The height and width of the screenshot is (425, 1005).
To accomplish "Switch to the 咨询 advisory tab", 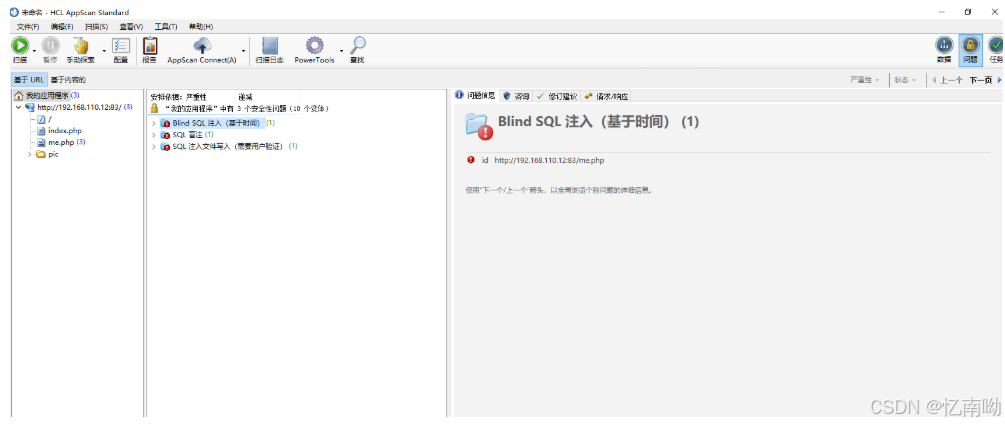I will 517,96.
